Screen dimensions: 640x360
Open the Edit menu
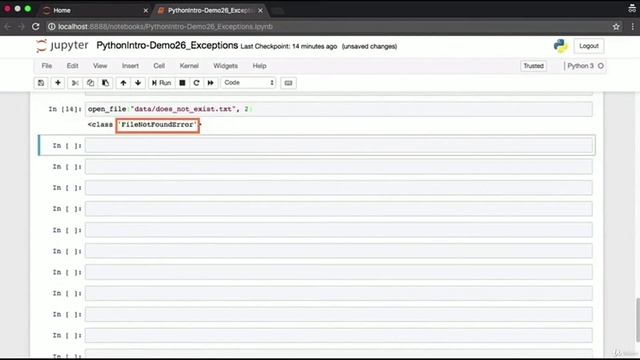[x=72, y=66]
